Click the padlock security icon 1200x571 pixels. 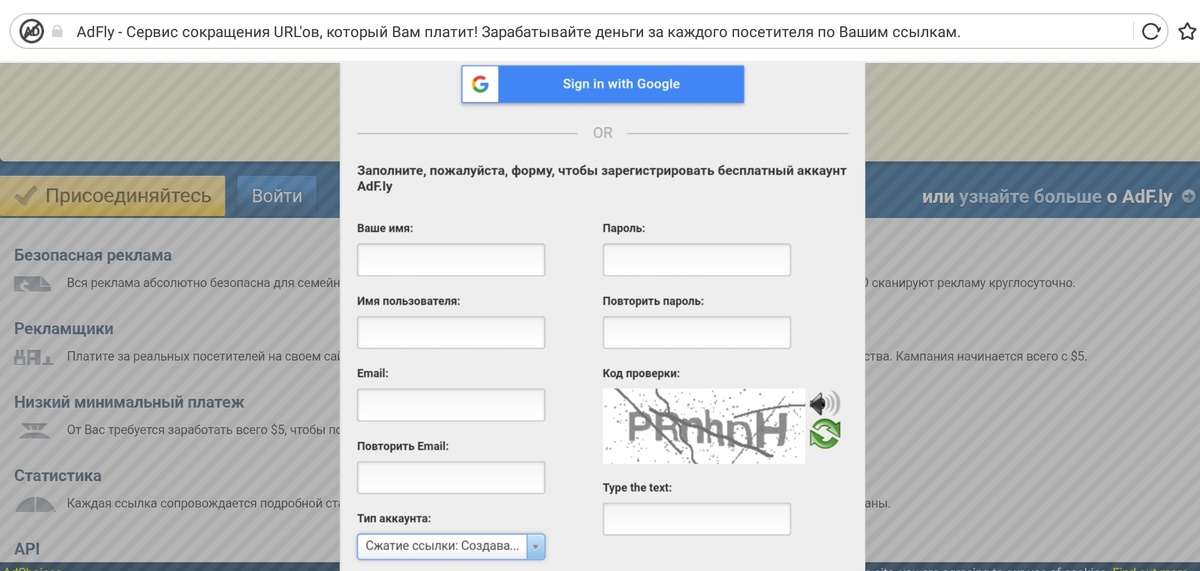[x=57, y=32]
